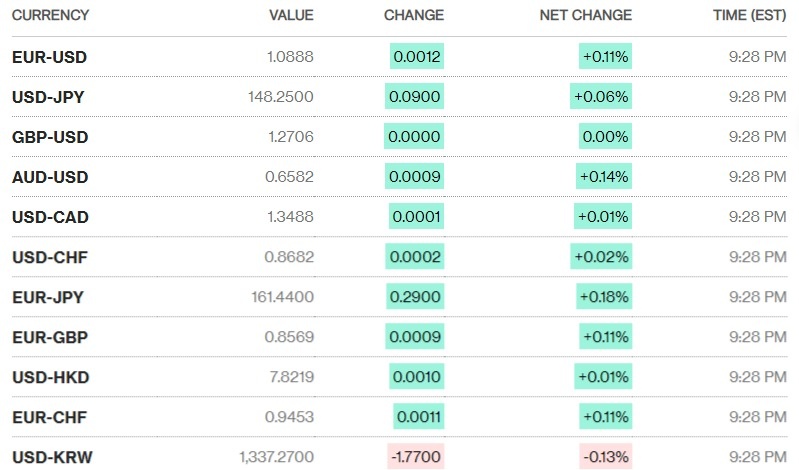Viewport: 799px width, 470px height.
Task: Click the USD-CAD currency pair
Action: pyautogui.click(x=50, y=217)
